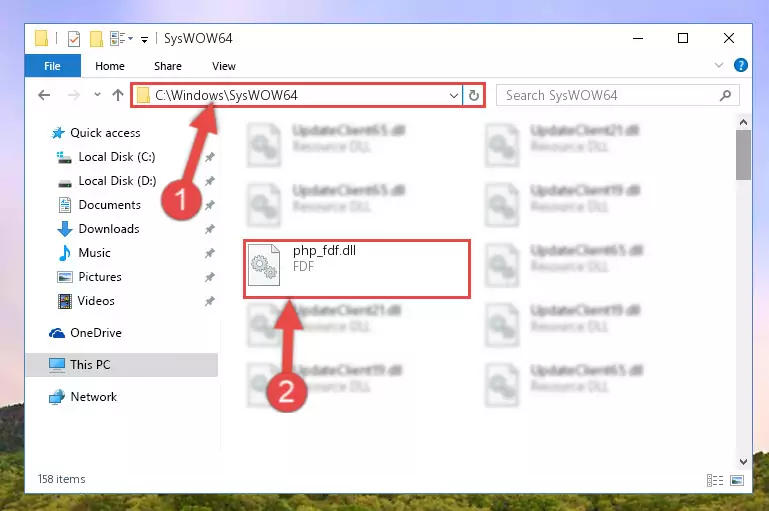Click the scrollbar down arrow
This screenshot has height=511, width=769.
[x=743, y=461]
